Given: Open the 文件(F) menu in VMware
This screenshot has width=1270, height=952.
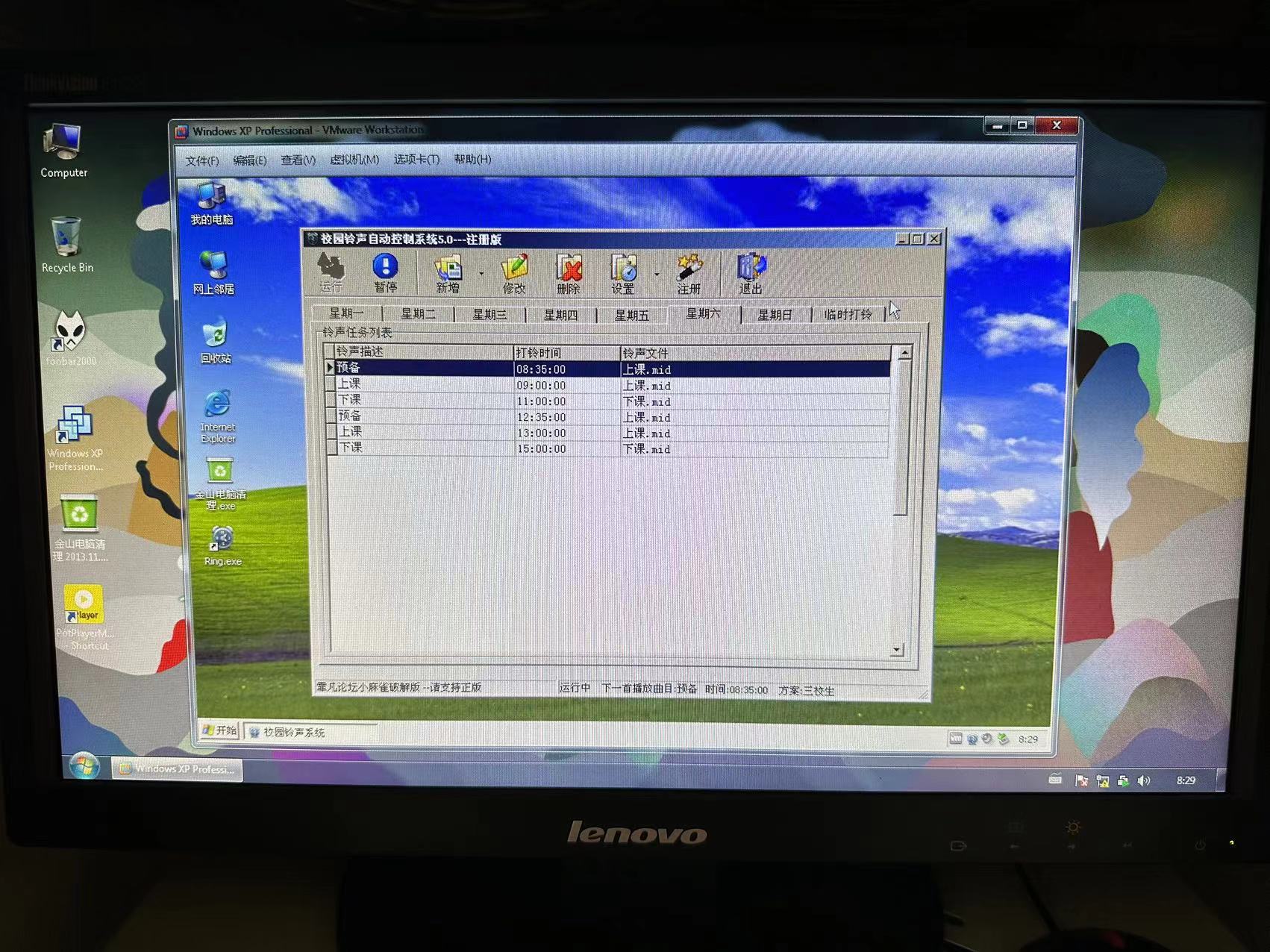Looking at the screenshot, I should (201, 160).
